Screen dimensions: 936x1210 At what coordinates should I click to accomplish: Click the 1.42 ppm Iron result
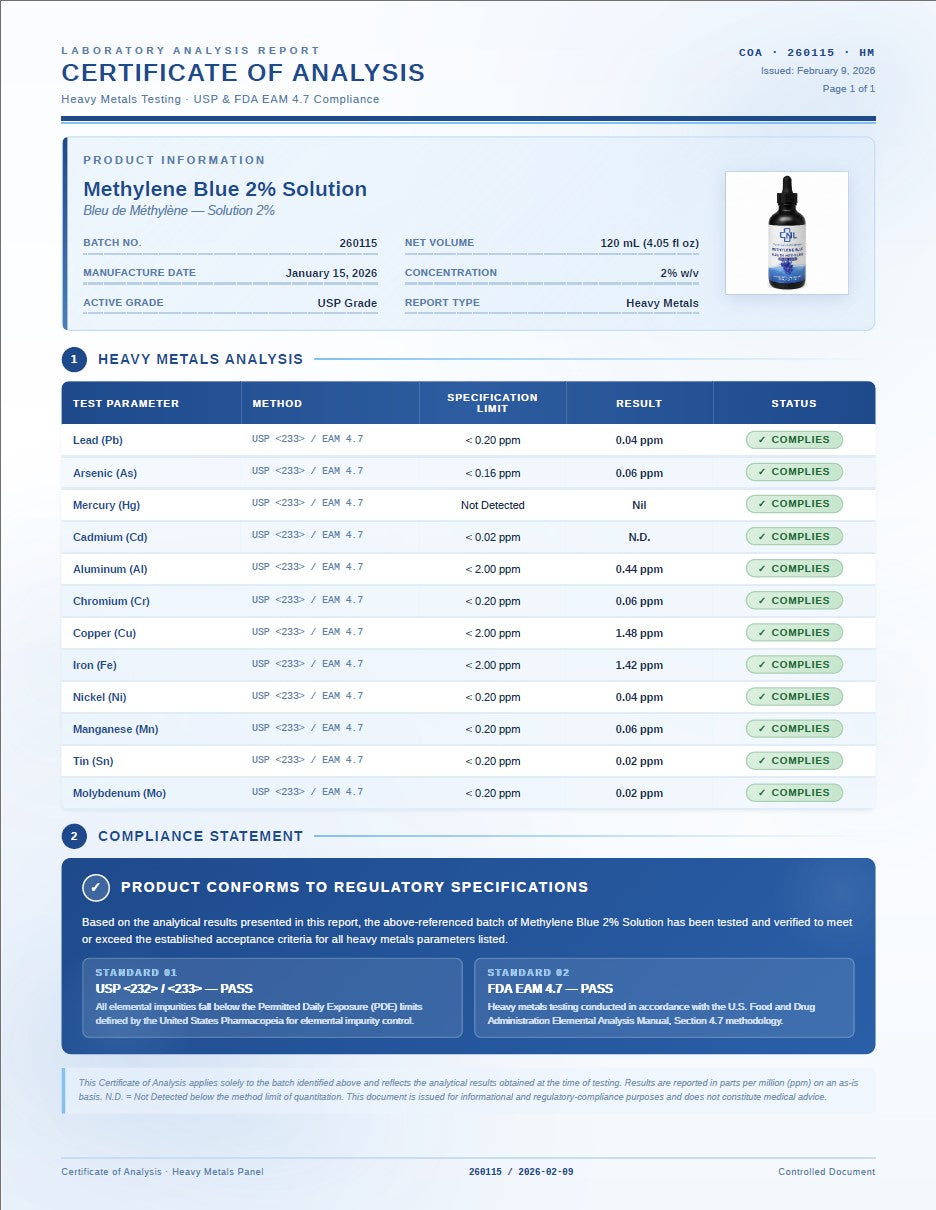(x=639, y=665)
